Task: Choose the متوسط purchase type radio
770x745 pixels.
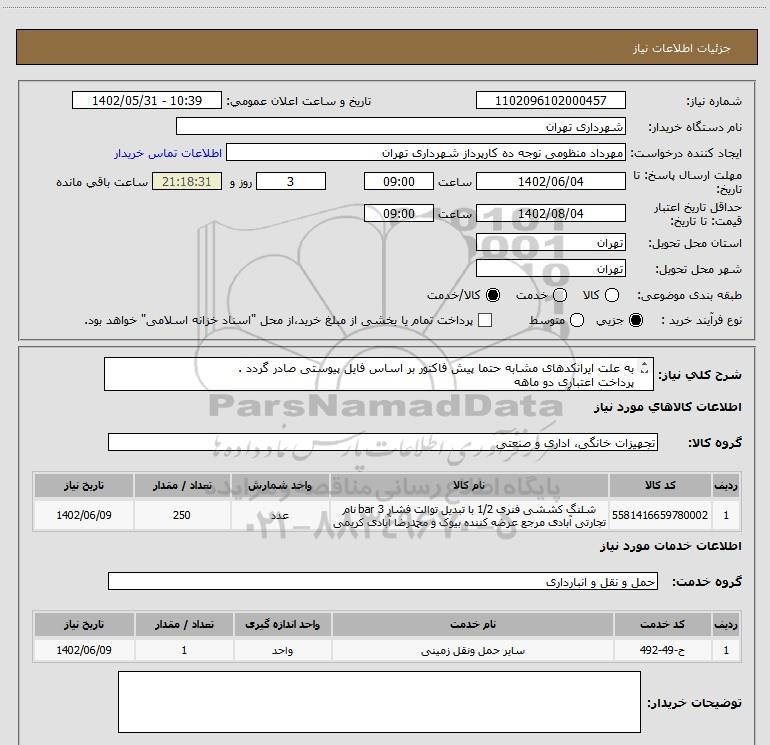Action: tap(577, 320)
